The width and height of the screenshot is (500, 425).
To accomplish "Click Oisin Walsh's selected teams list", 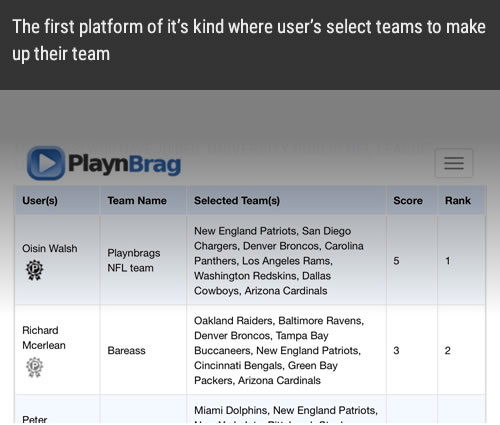I will [x=279, y=261].
